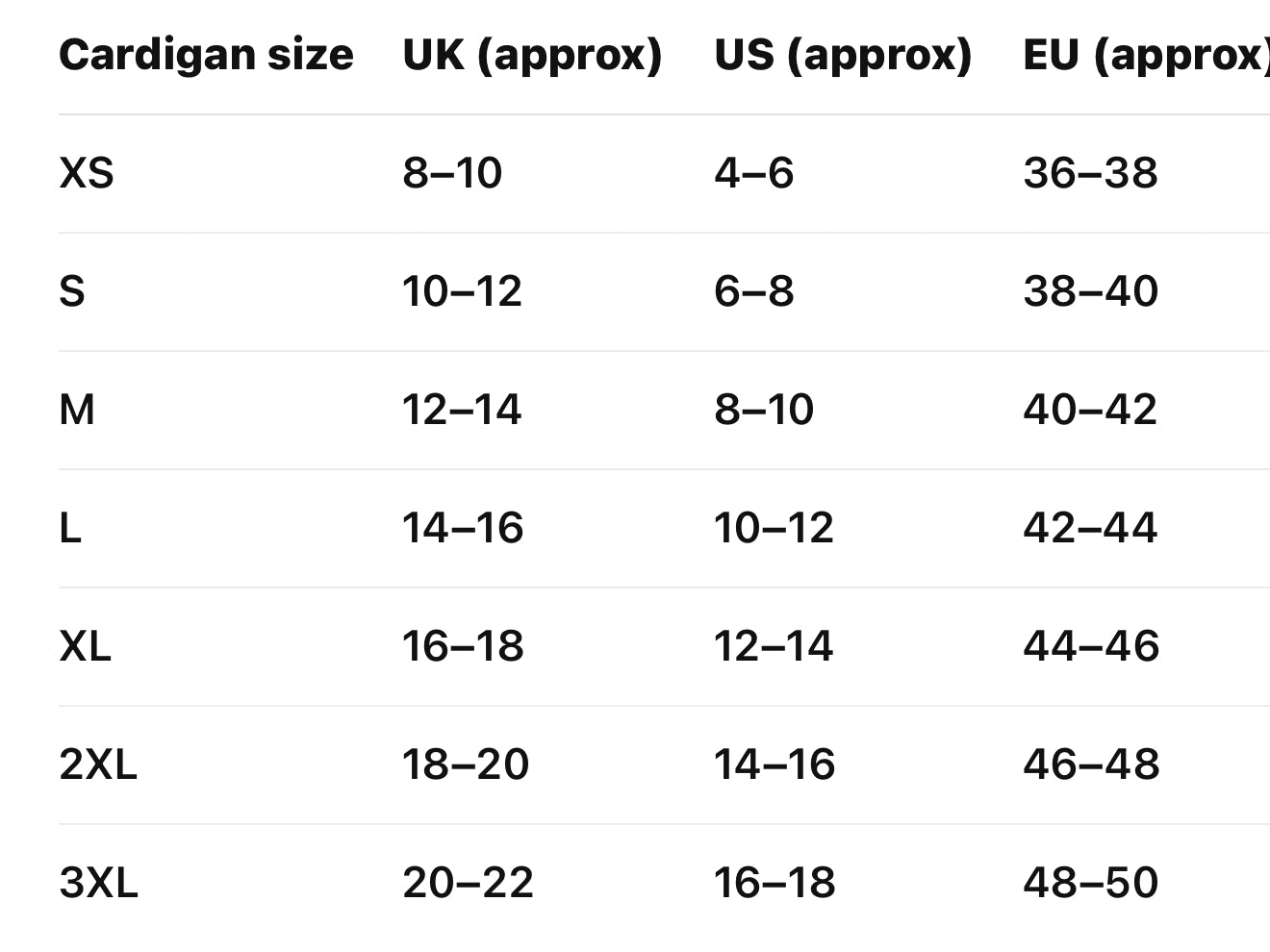
Task: Select the S size row label
Action: click(72, 291)
